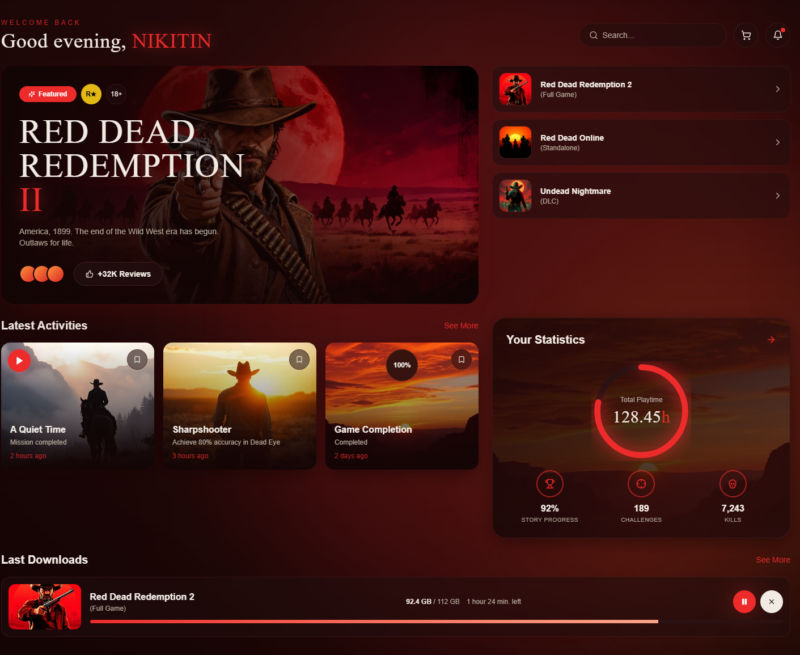
Task: Click the yellow Rockstar R★ badge
Action: click(91, 94)
